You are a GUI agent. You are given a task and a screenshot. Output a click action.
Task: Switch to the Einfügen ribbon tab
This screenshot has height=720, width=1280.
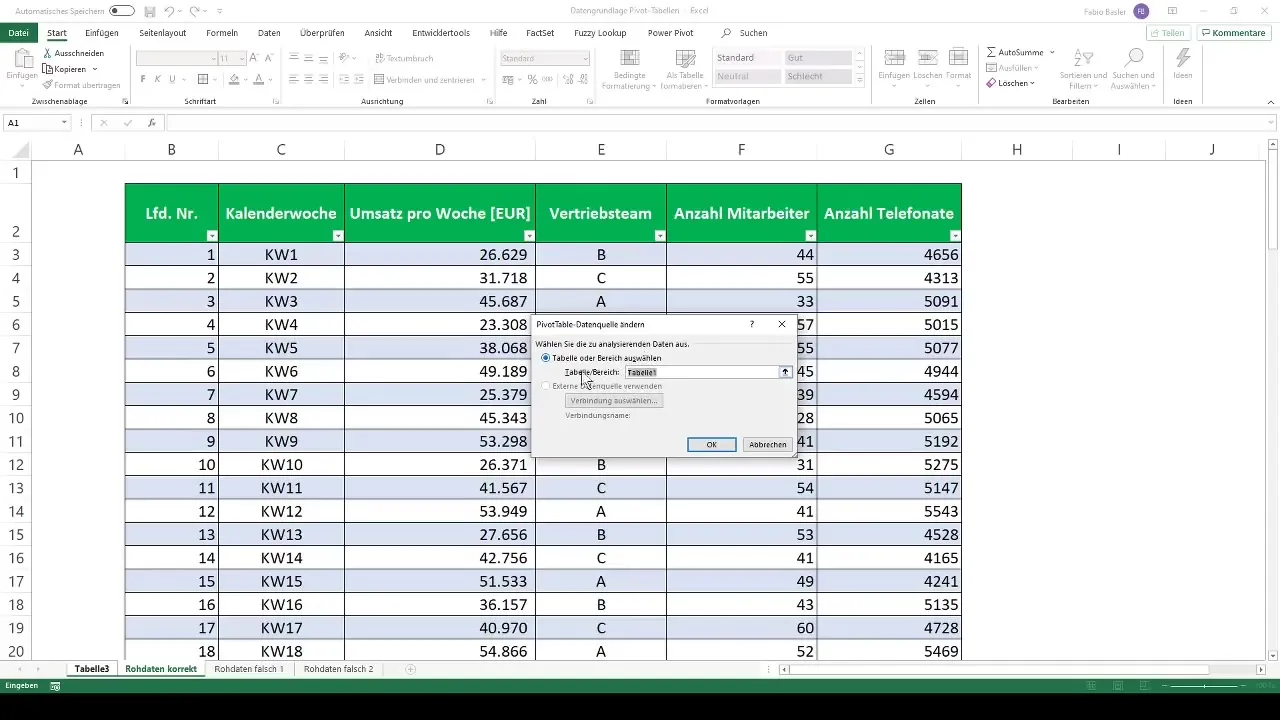(x=102, y=33)
